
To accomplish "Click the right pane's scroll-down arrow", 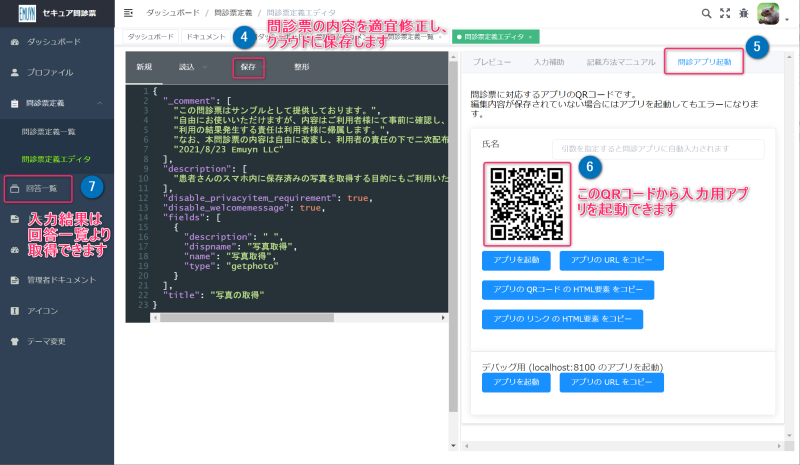I will (x=789, y=435).
